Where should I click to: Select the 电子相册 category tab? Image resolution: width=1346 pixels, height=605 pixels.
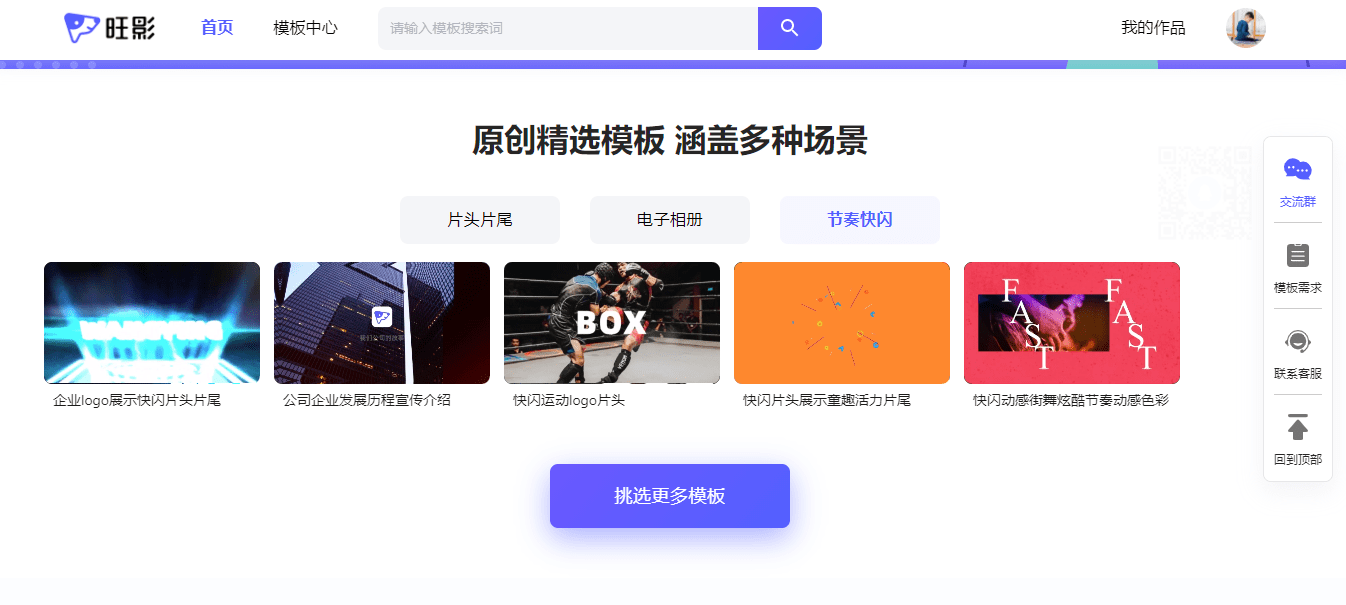670,220
